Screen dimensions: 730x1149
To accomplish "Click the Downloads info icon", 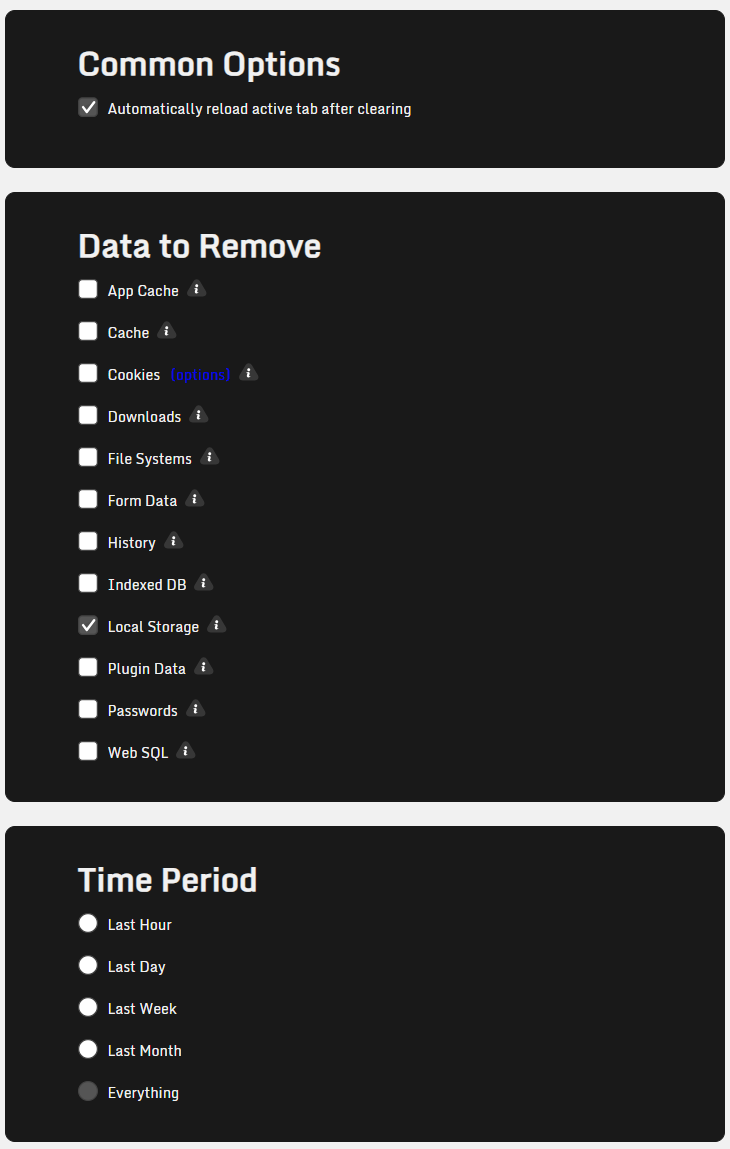I will [x=199, y=415].
